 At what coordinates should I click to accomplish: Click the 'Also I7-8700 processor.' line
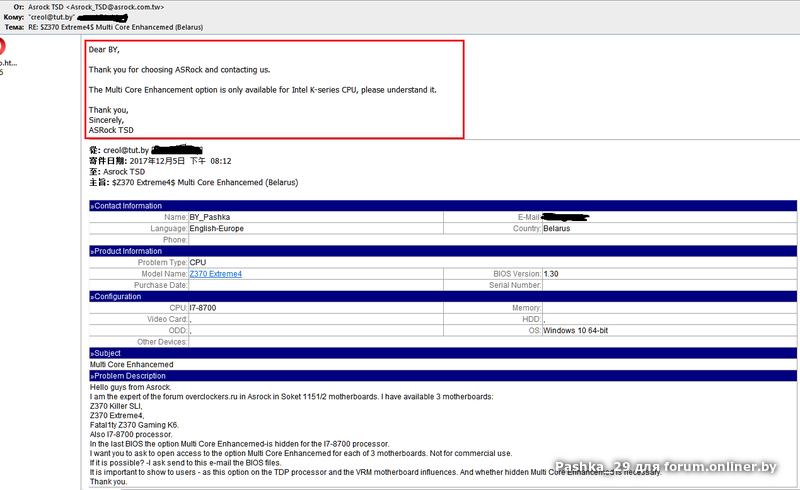click(131, 434)
